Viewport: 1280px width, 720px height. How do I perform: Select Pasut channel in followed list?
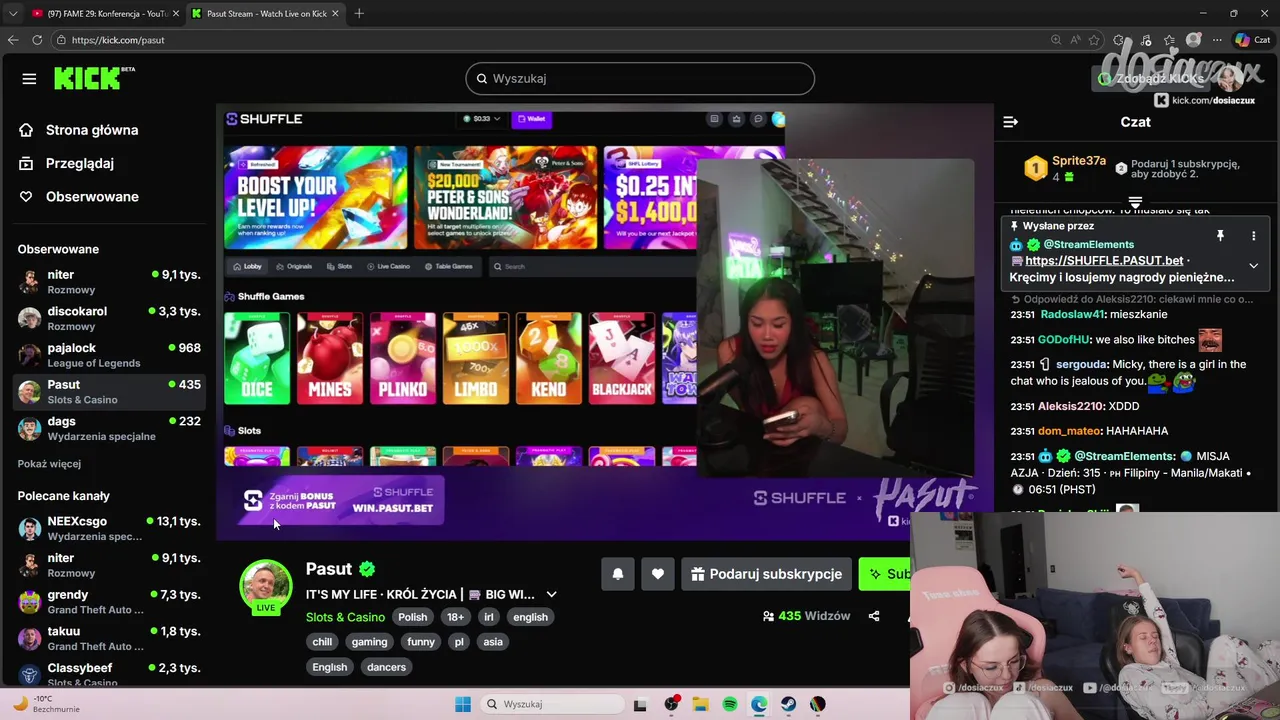pos(108,392)
